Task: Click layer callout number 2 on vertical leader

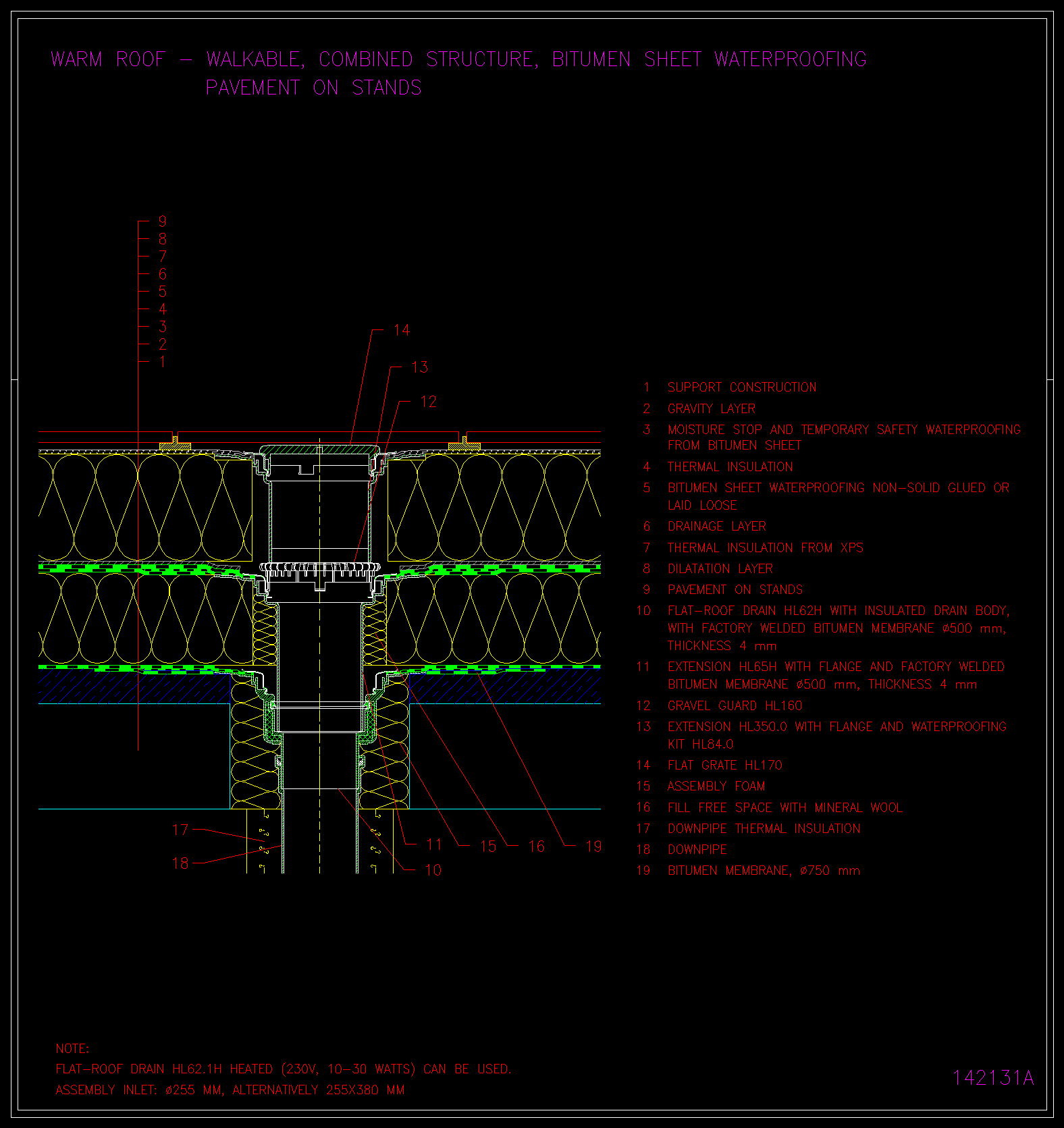Action: (162, 344)
